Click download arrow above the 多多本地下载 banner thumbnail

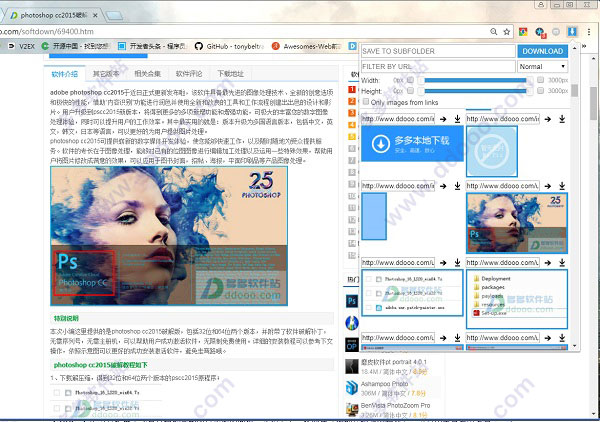pos(457,119)
